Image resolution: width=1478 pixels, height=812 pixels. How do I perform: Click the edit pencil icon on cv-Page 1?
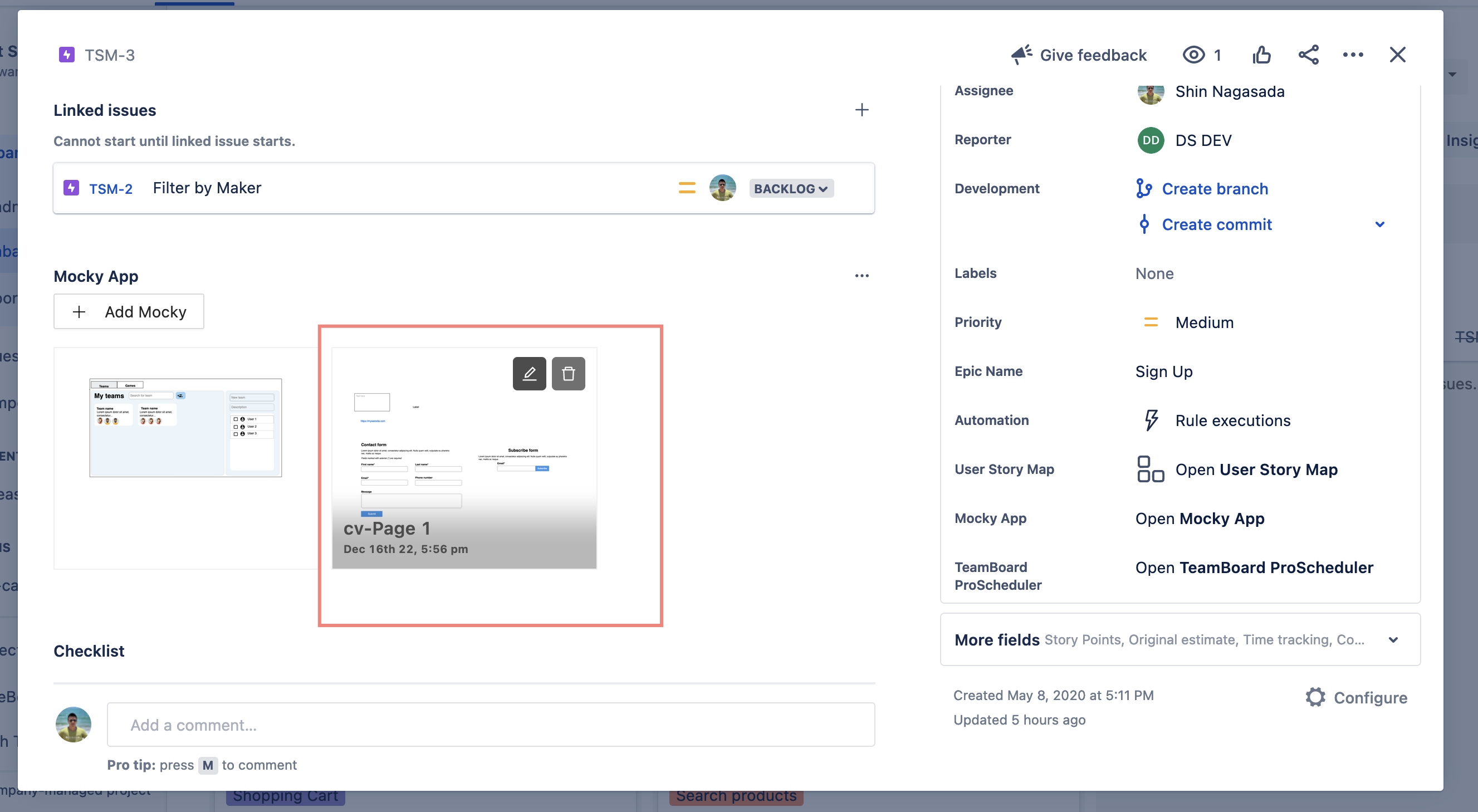click(x=529, y=374)
